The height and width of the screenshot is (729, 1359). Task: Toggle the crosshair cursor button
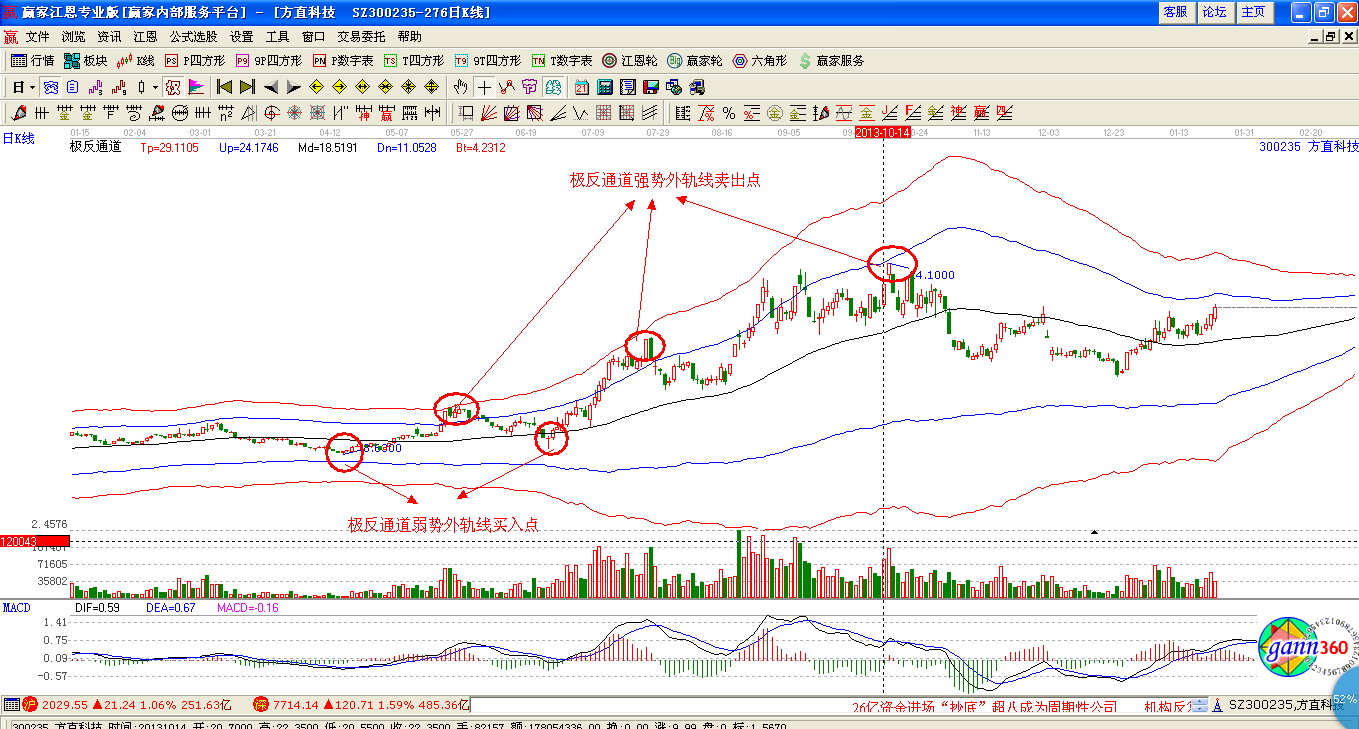(x=484, y=87)
